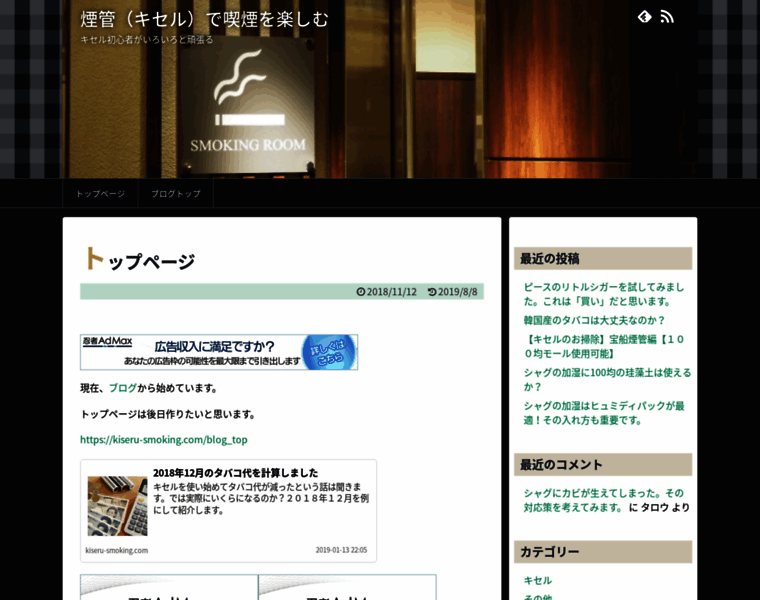
Task: Click the money and calculator thumbnail
Action: coord(117,506)
